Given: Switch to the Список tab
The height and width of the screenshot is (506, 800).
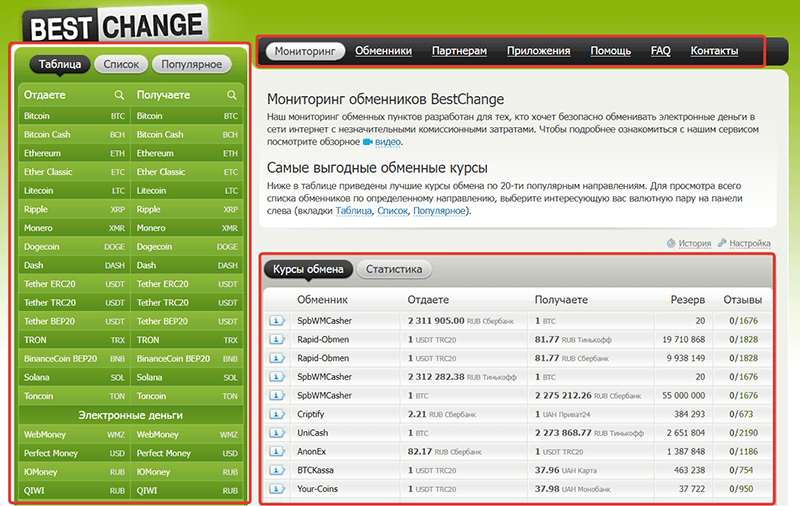Looking at the screenshot, I should click(x=121, y=64).
